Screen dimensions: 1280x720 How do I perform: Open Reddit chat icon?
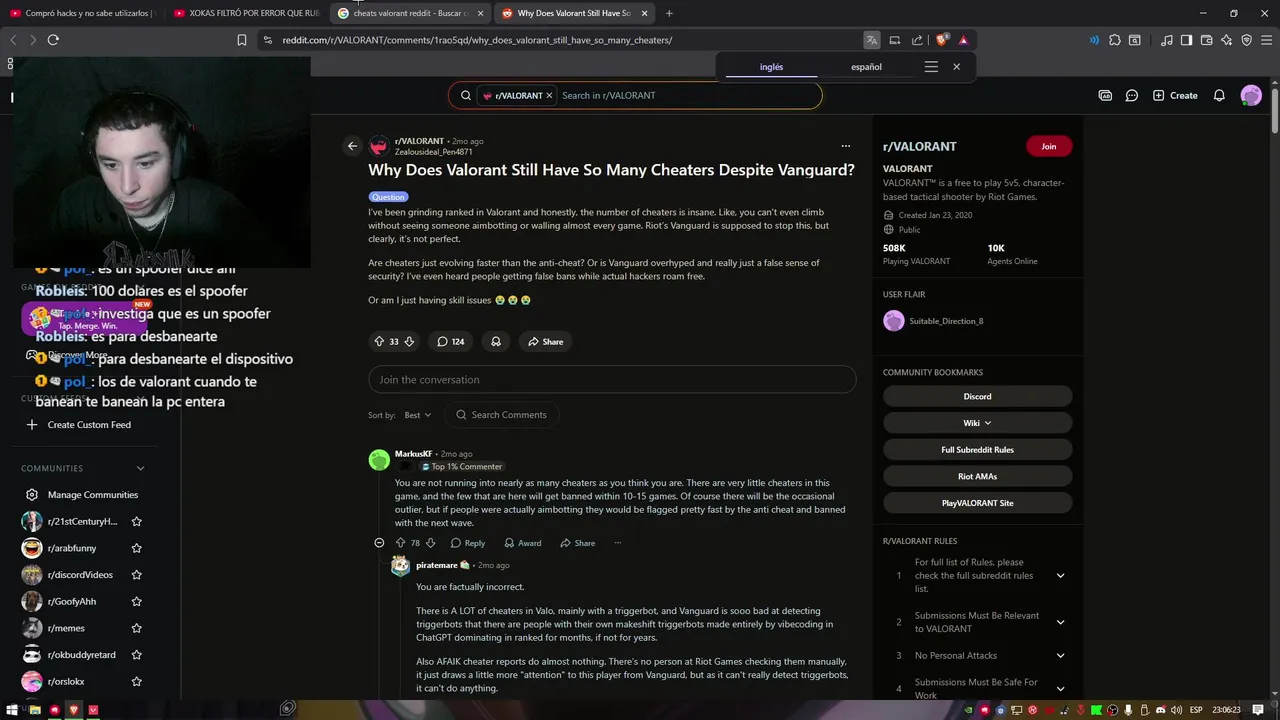tap(1132, 95)
